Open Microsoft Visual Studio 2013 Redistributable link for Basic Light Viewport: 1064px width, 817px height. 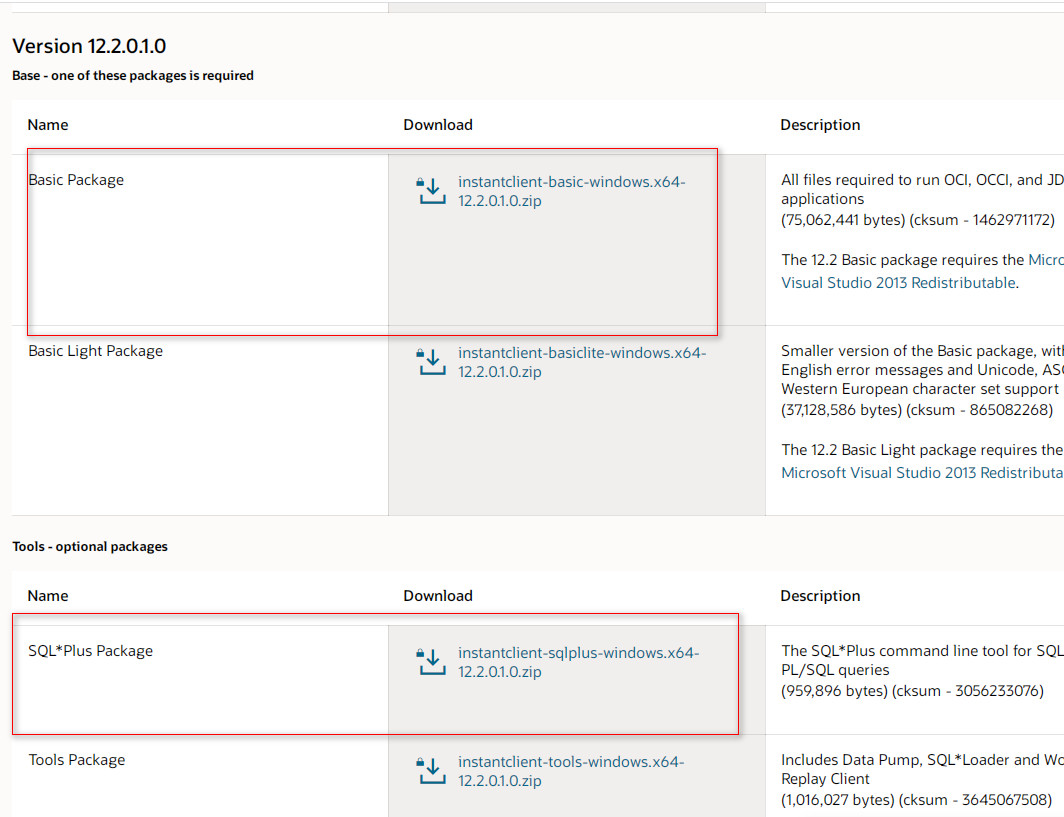[x=922, y=473]
